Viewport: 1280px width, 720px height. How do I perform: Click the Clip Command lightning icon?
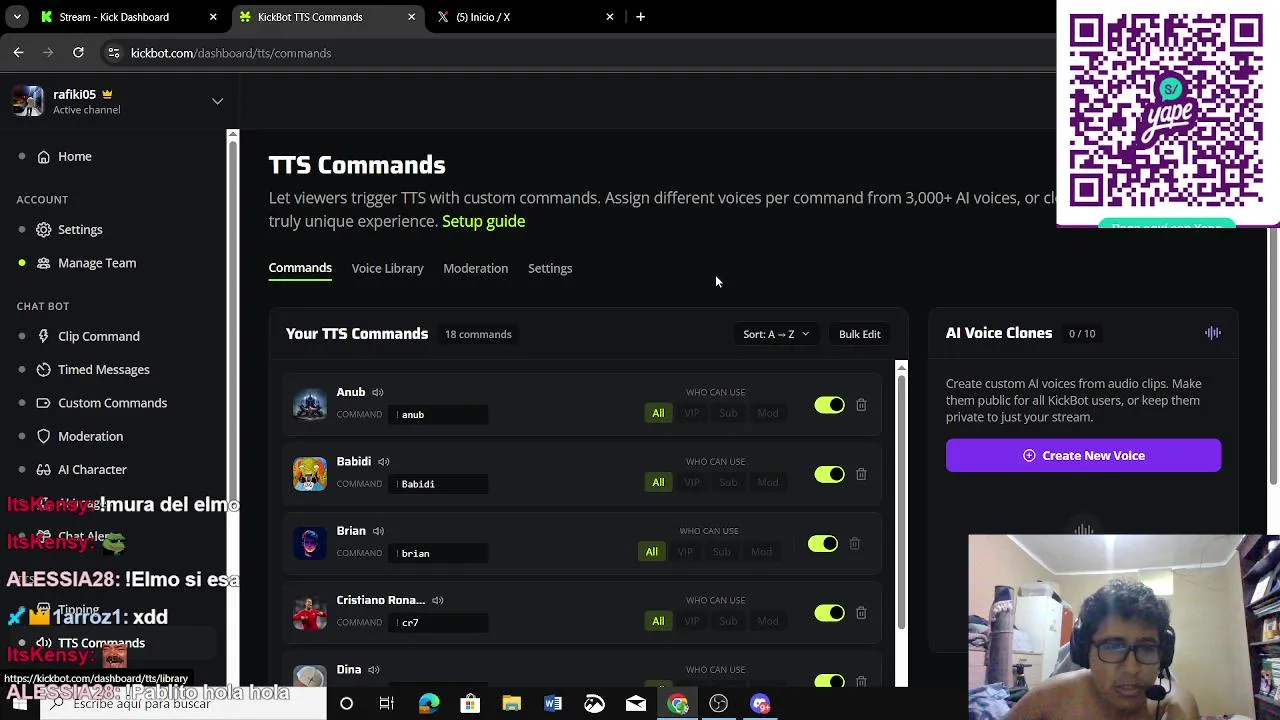44,337
